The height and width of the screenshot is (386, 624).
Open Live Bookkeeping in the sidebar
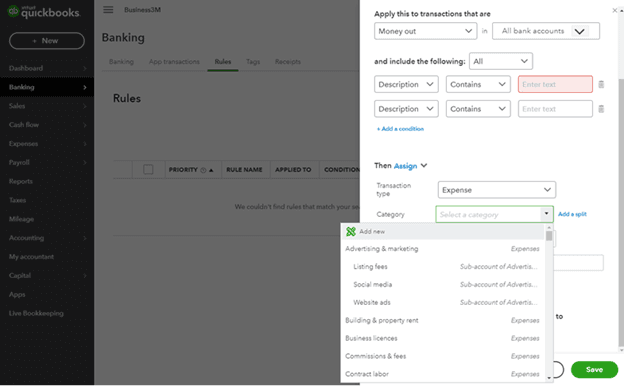pyautogui.click(x=47, y=313)
